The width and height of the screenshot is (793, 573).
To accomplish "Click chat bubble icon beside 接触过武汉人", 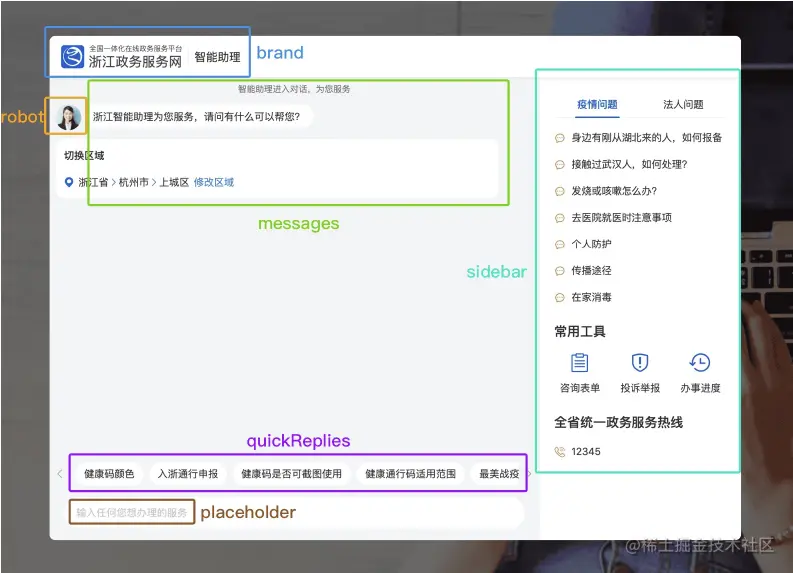I will 559,164.
